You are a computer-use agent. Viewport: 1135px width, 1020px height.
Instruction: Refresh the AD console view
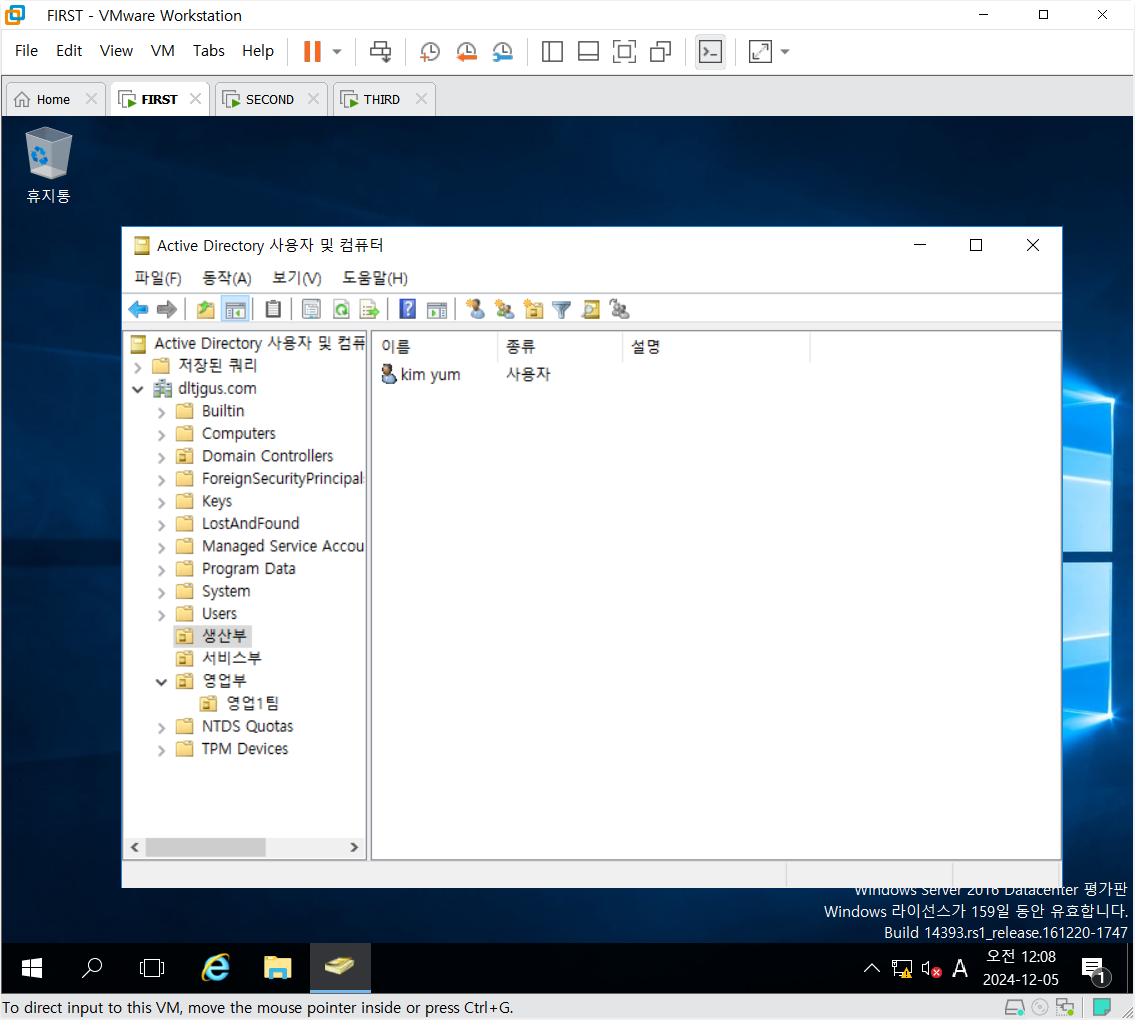(341, 310)
